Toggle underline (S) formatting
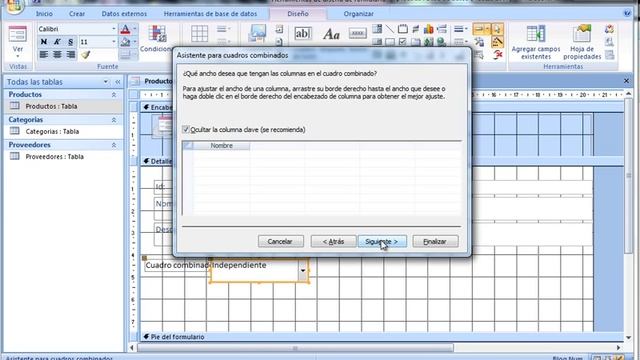Screen dimensions: 640x360 coord(71,42)
